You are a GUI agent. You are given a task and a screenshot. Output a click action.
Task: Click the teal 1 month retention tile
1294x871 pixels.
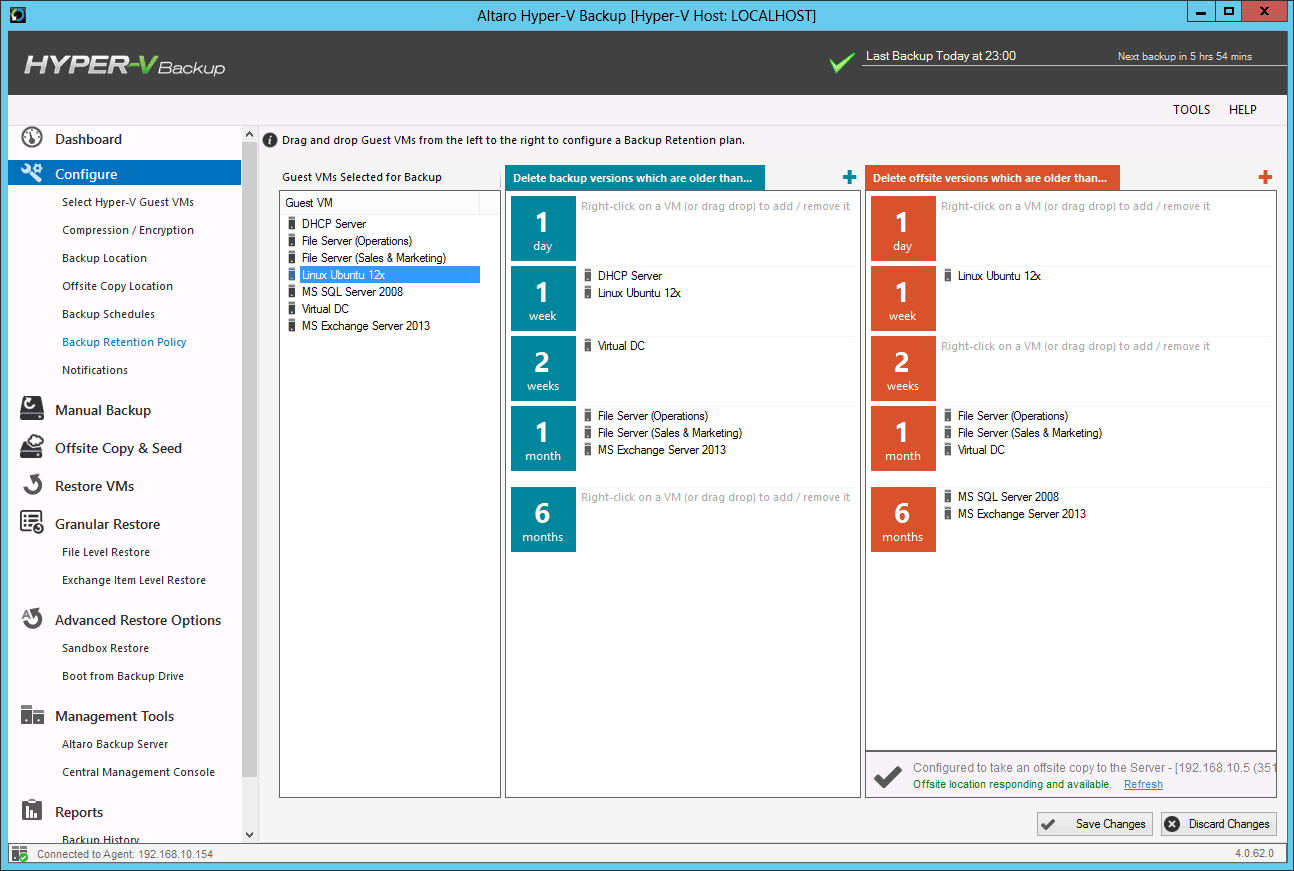click(x=543, y=438)
